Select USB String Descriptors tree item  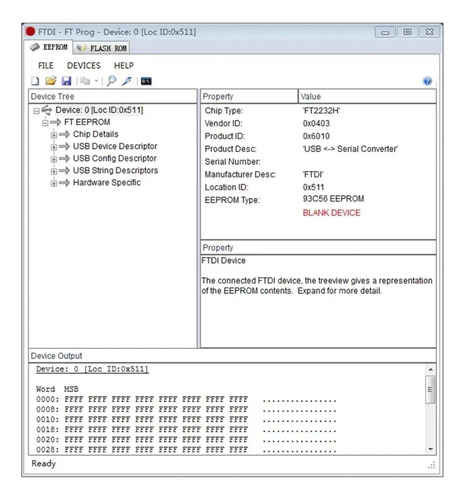115,171
